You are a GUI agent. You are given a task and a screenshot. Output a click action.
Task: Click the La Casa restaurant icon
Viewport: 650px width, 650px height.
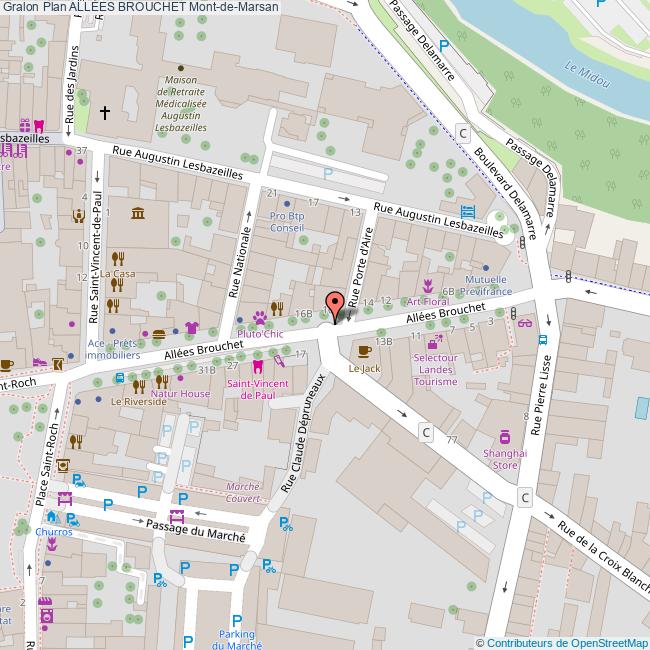pyautogui.click(x=117, y=258)
